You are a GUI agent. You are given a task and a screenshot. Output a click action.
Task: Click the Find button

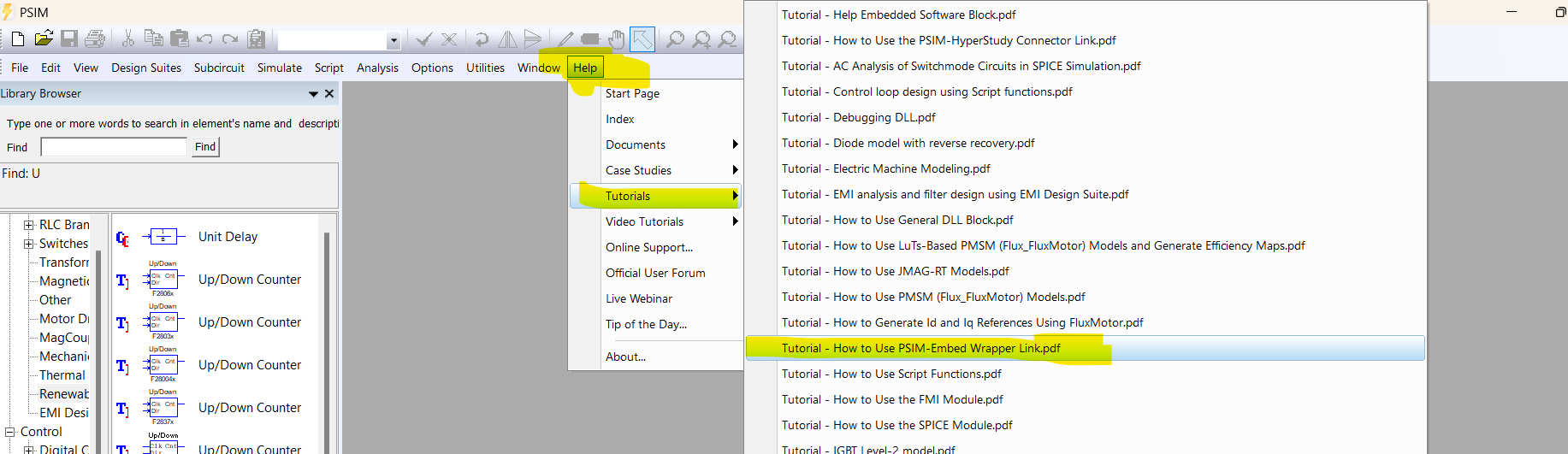click(x=205, y=147)
